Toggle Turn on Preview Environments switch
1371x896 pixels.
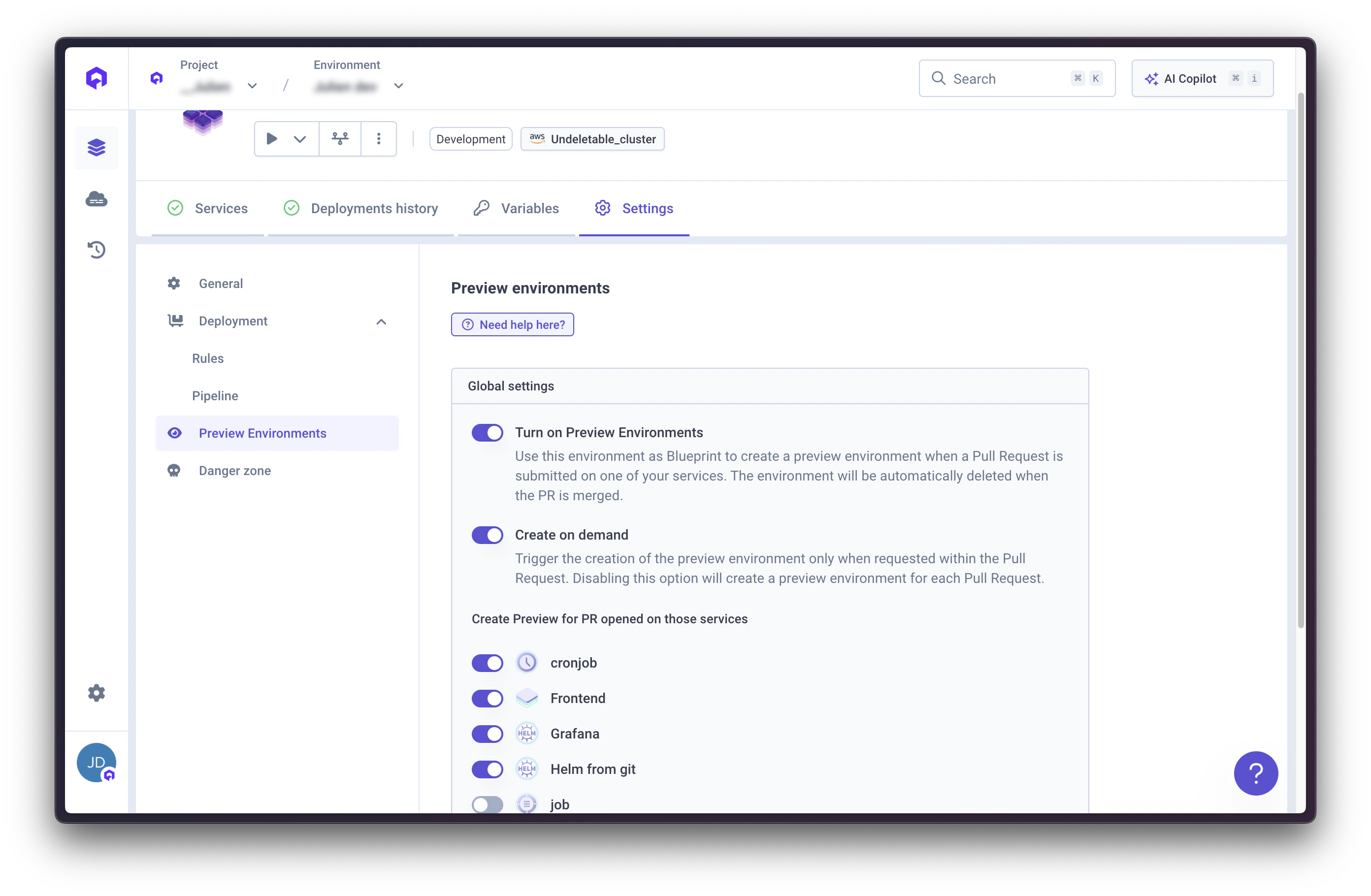click(x=487, y=432)
